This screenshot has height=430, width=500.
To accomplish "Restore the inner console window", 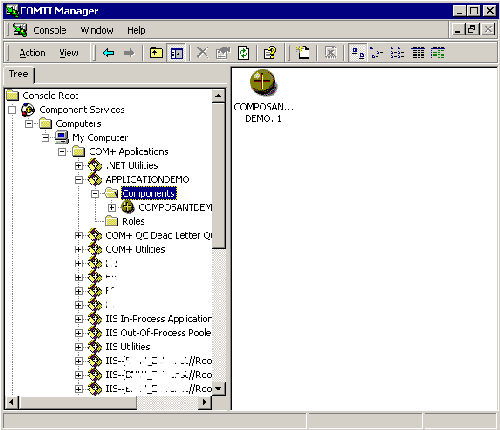I will (472, 30).
